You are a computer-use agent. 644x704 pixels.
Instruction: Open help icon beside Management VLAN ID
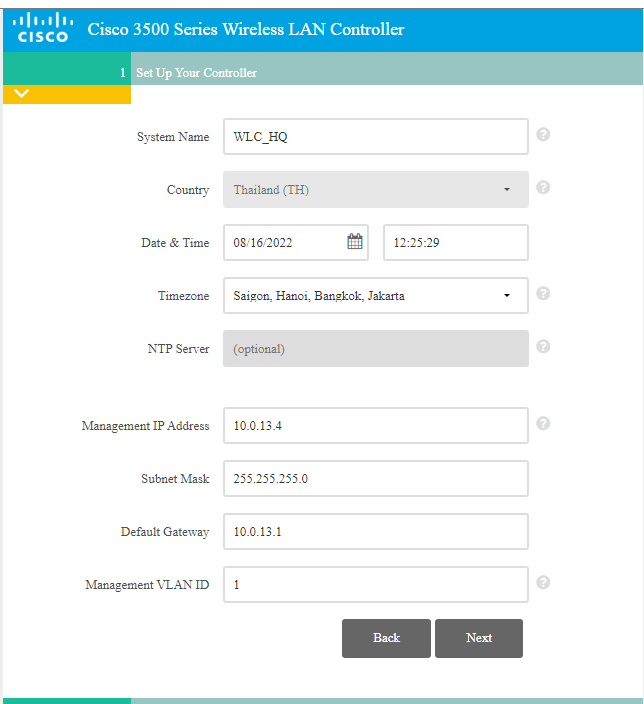coord(543,582)
